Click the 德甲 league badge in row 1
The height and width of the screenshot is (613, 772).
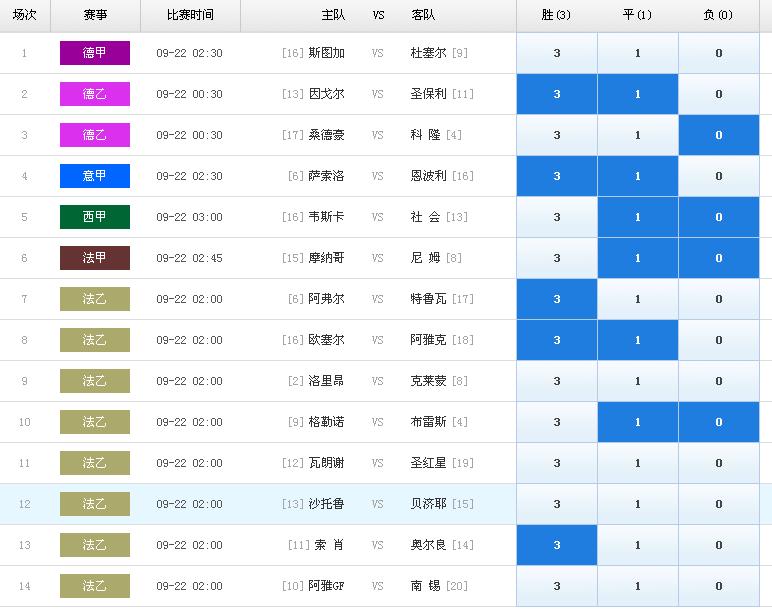[95, 53]
